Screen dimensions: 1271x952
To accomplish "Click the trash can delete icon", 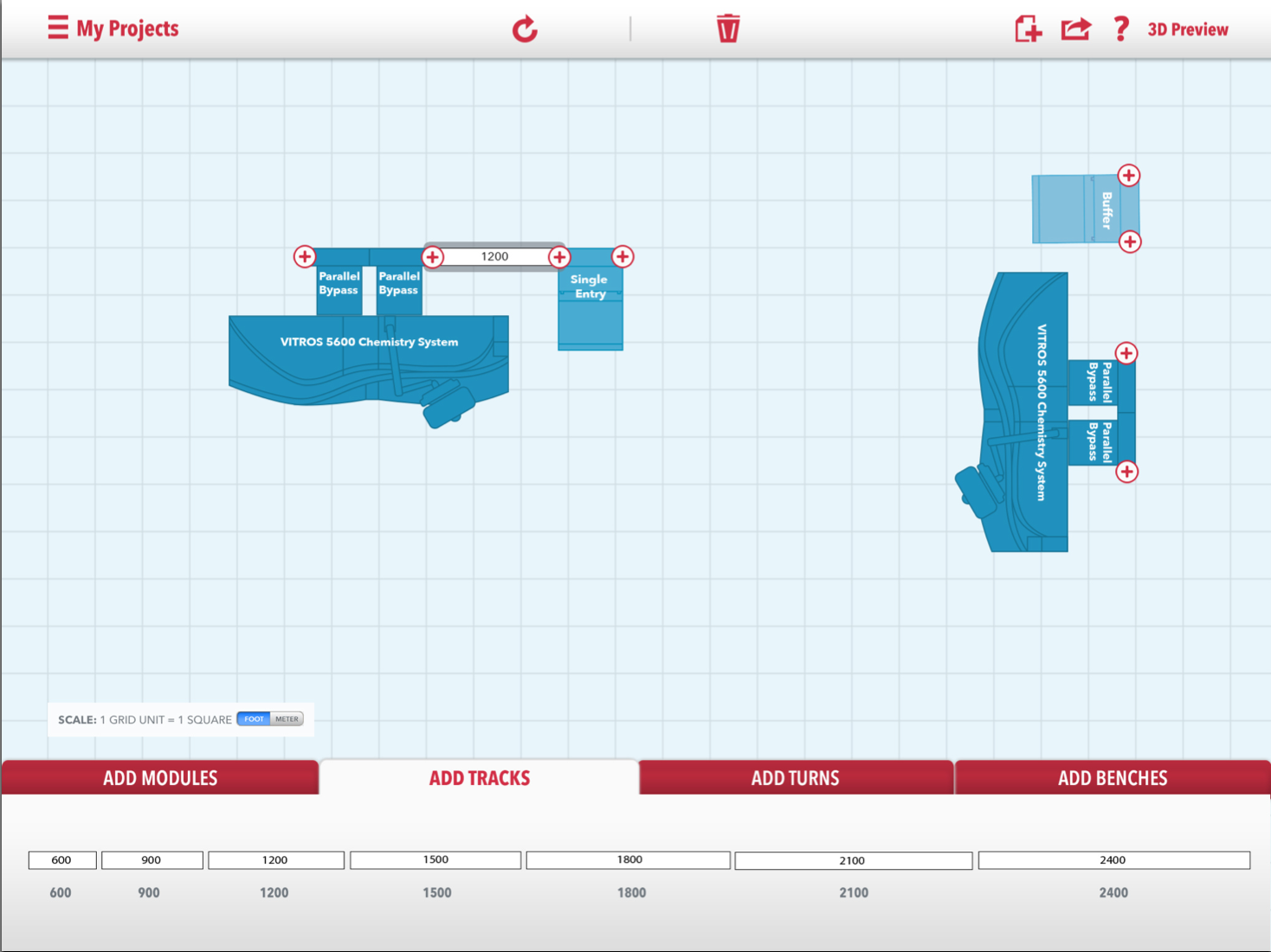I will point(728,29).
